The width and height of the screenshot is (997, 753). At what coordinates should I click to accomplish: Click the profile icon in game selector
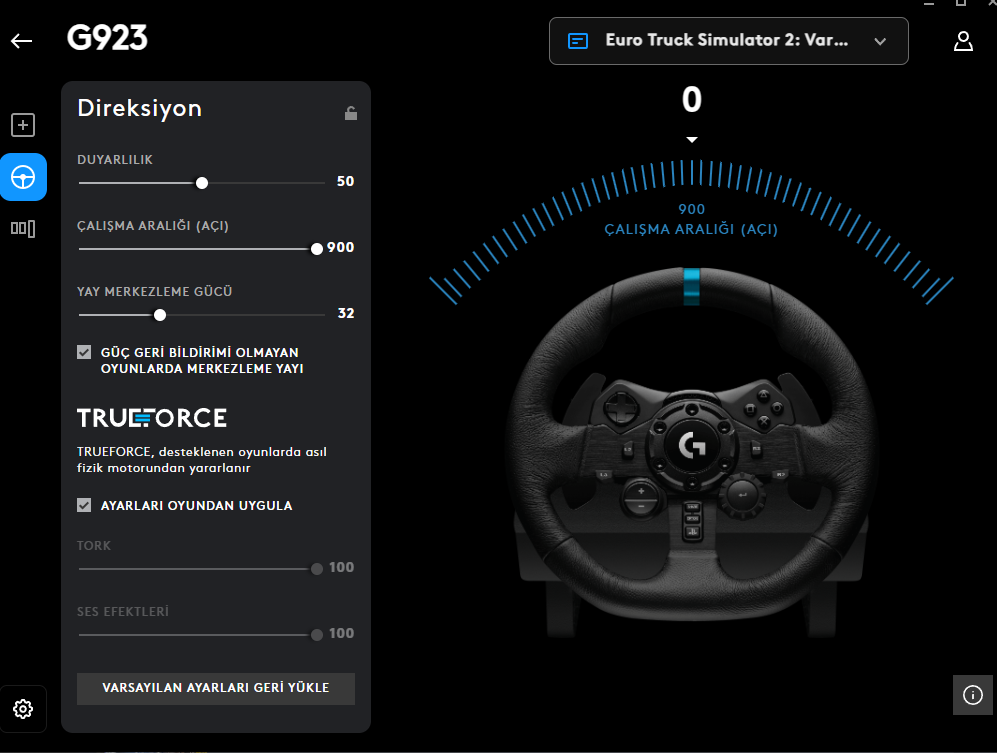(x=577, y=41)
